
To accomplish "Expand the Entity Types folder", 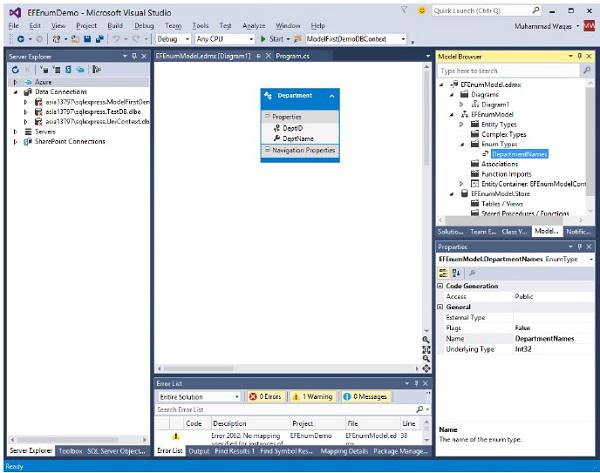I will point(461,124).
